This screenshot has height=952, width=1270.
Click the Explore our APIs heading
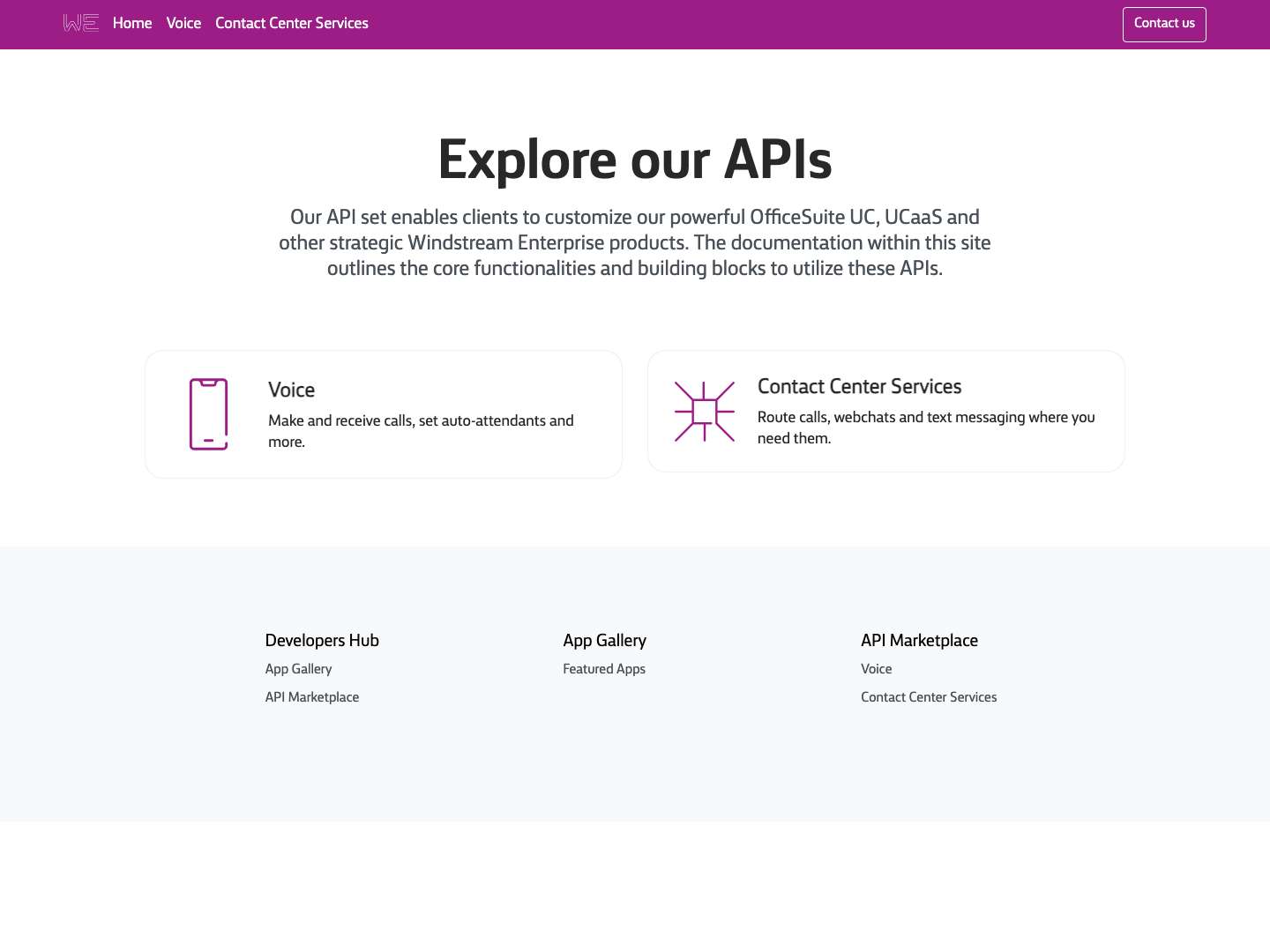[x=635, y=160]
